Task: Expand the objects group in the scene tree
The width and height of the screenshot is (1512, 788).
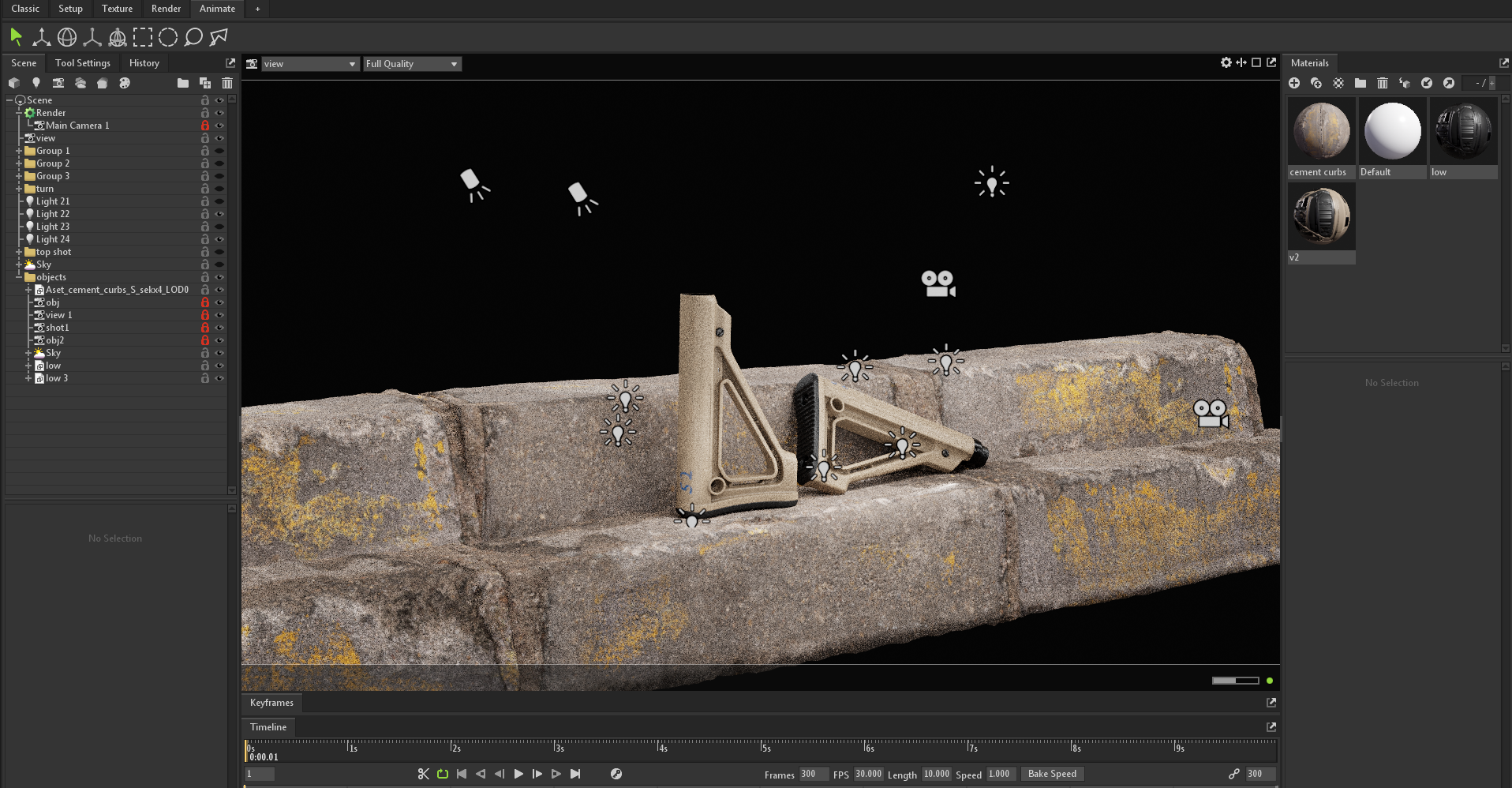Action: point(18,277)
